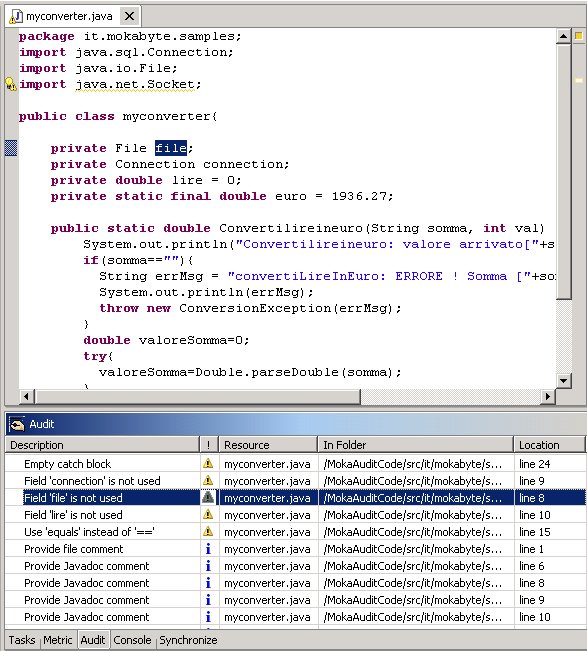The image size is (587, 651).
Task: Select the Field 'lire' is not used row
Action: [x=295, y=515]
